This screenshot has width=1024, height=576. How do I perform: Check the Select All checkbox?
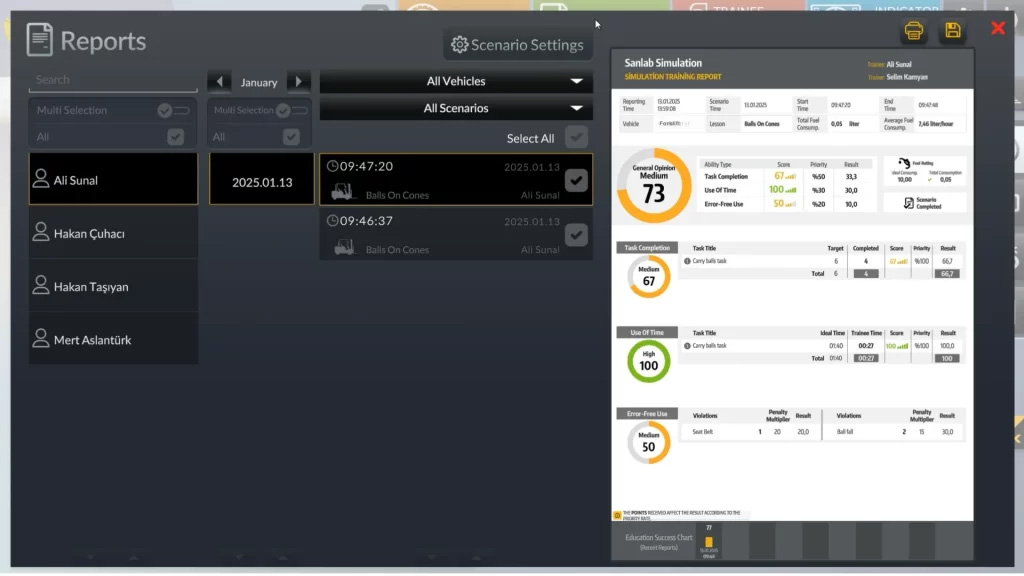coord(576,137)
